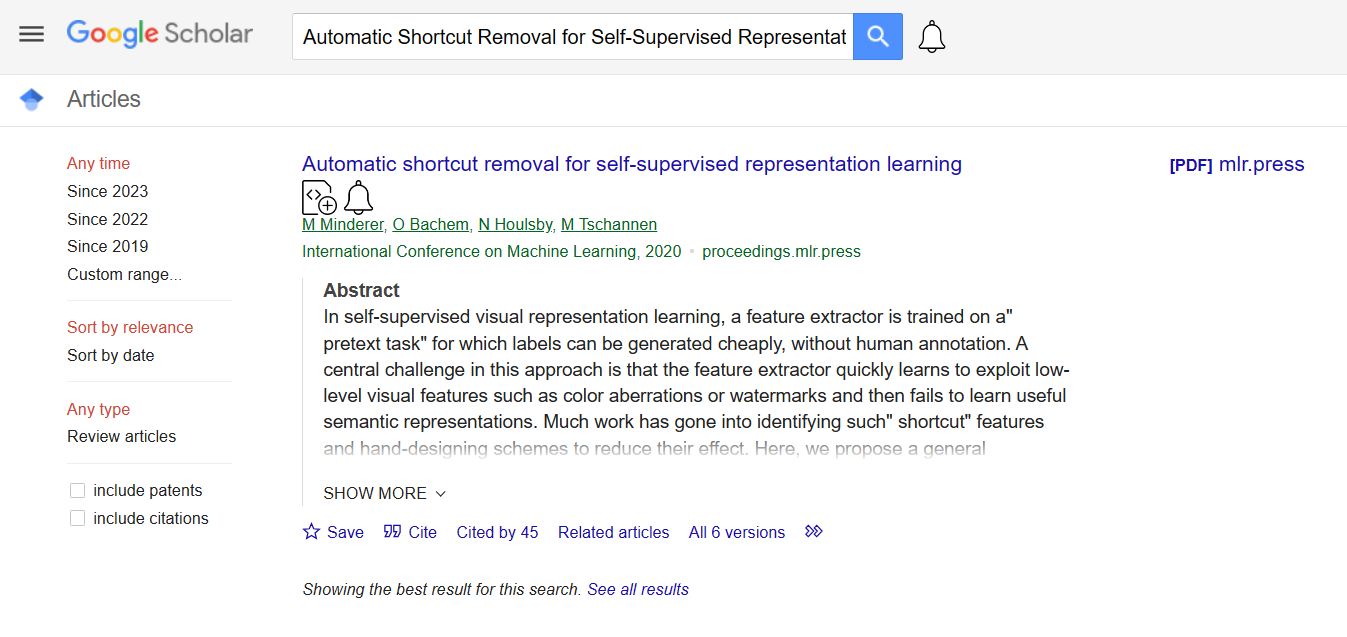This screenshot has width=1347, height=637.
Task: Open author profile M Minderer
Action: pos(342,224)
